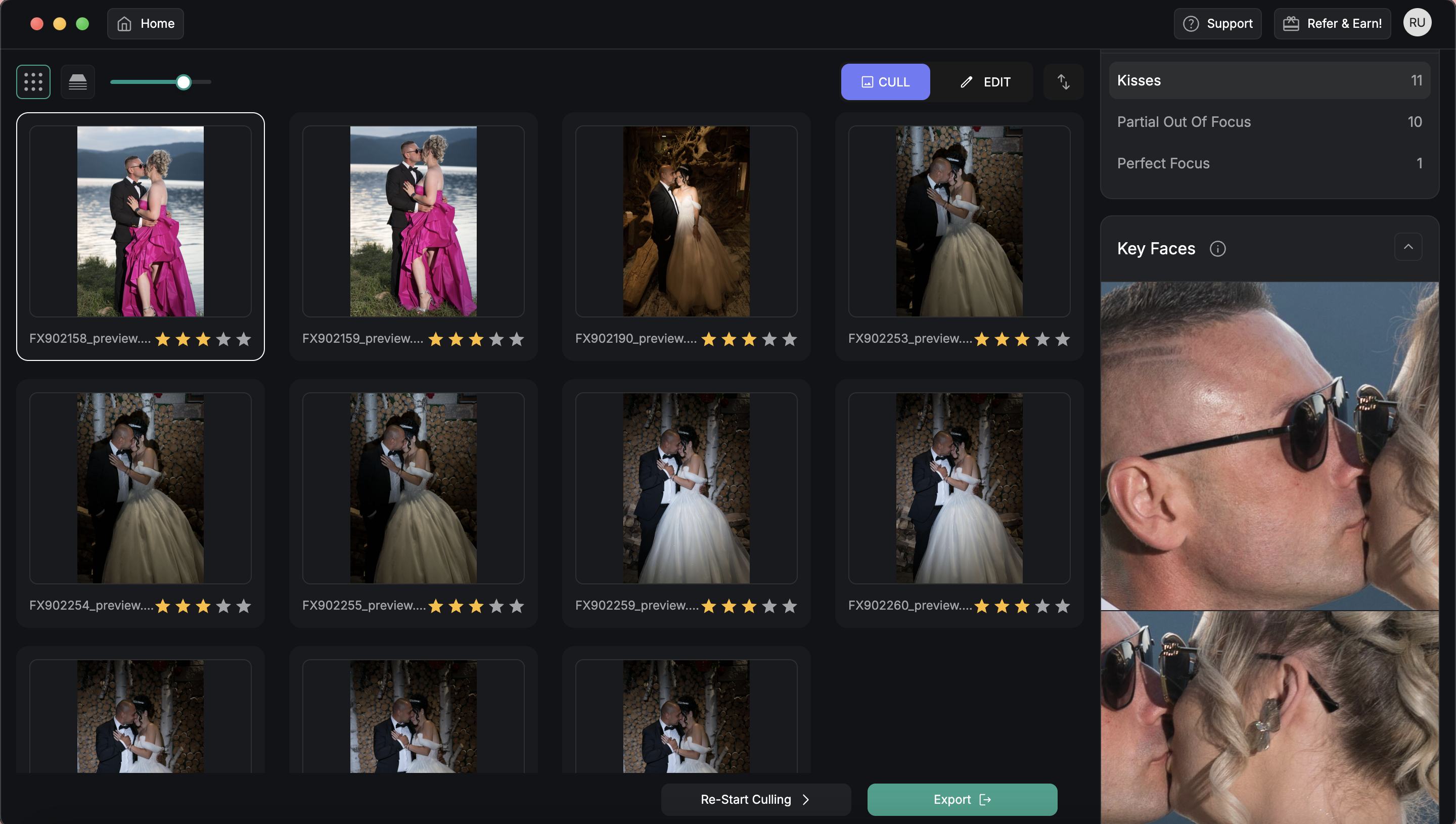The height and width of the screenshot is (824, 1456).
Task: Open the RU user avatar menu
Action: (x=1417, y=23)
